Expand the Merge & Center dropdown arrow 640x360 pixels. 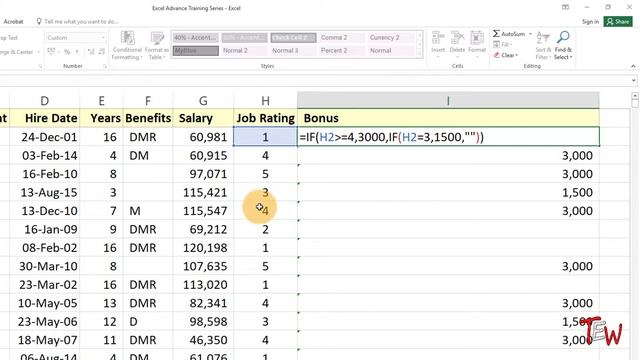point(38,52)
